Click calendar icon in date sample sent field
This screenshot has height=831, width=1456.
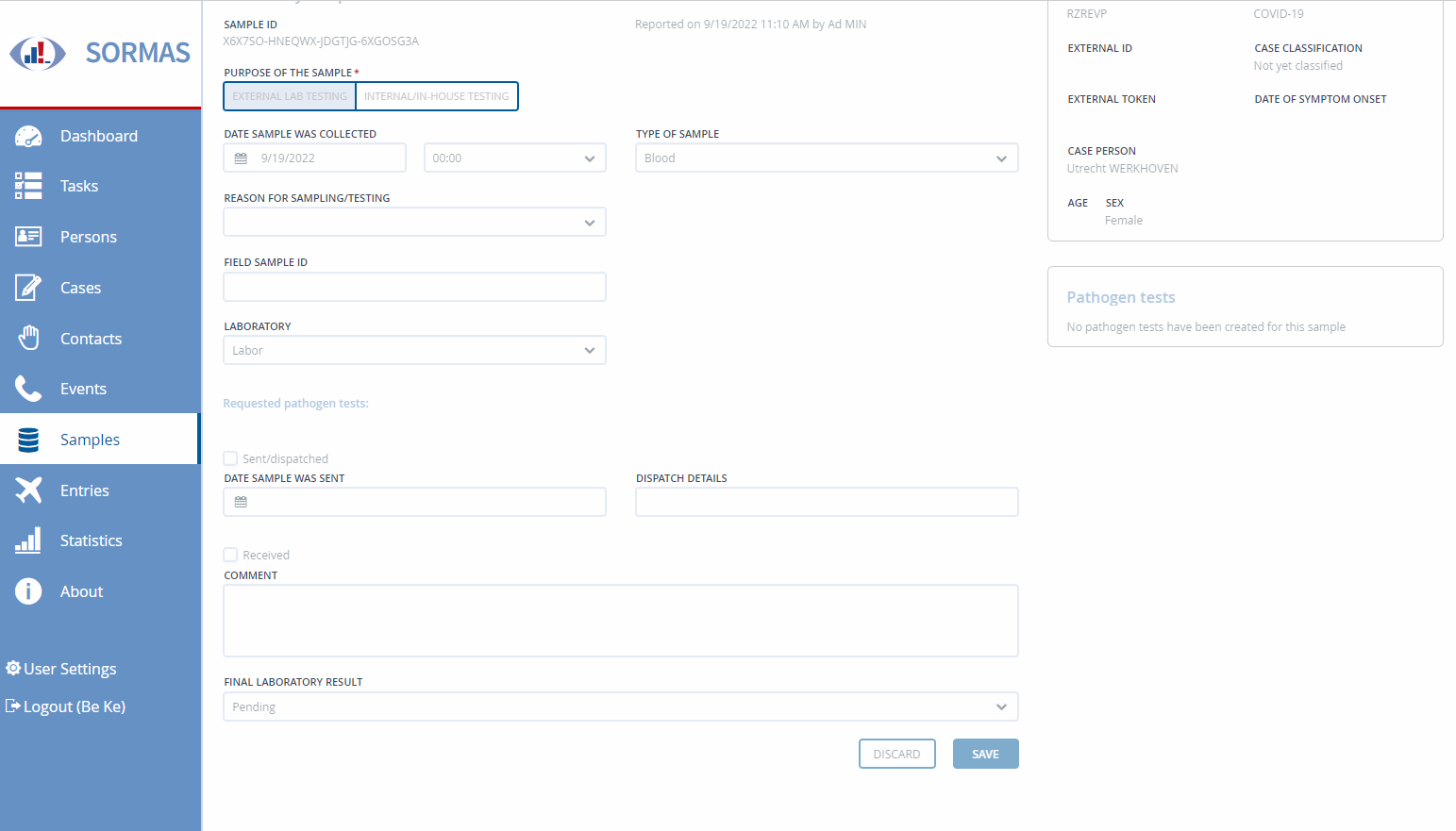coord(241,502)
